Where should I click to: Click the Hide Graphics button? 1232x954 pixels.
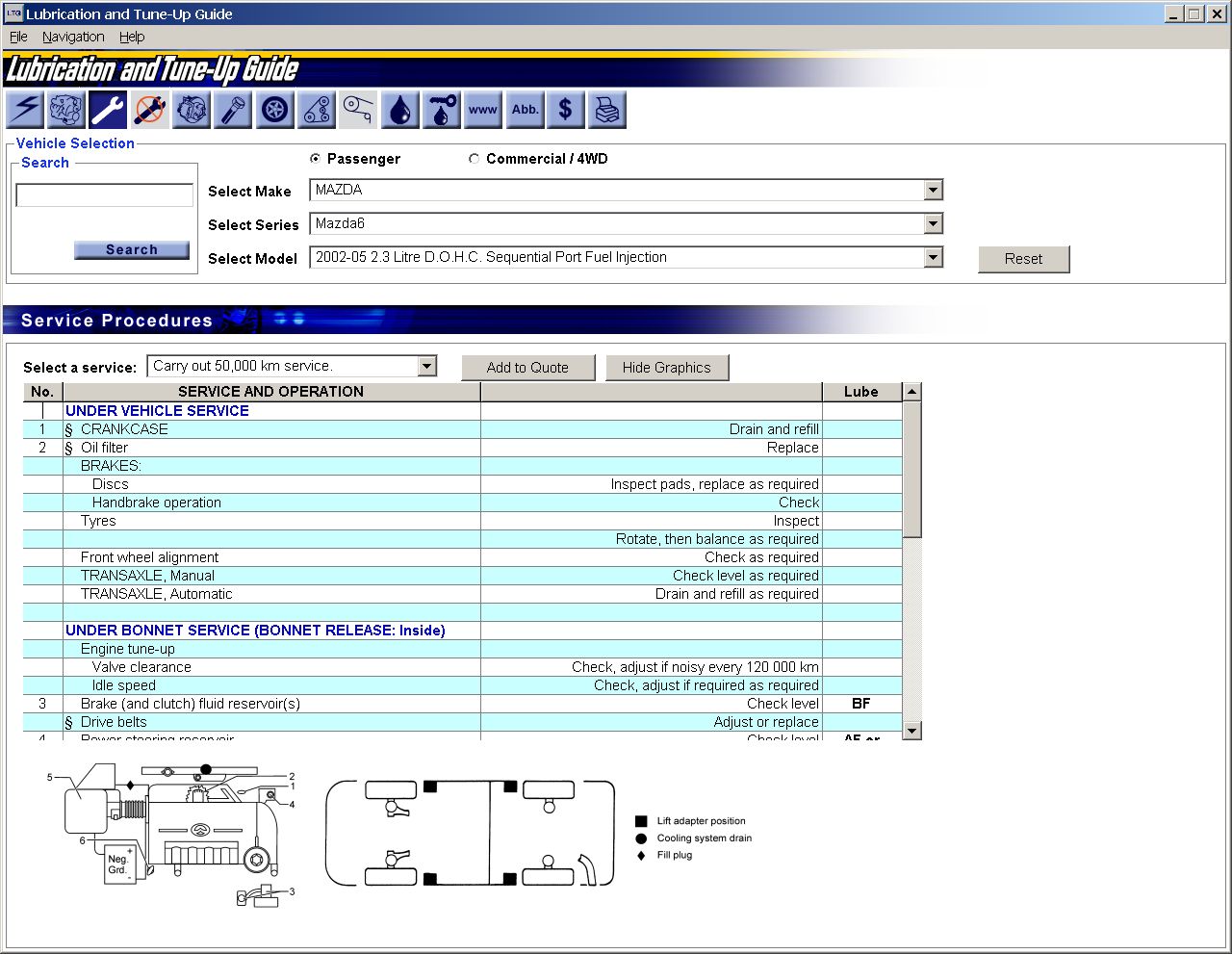tap(666, 368)
